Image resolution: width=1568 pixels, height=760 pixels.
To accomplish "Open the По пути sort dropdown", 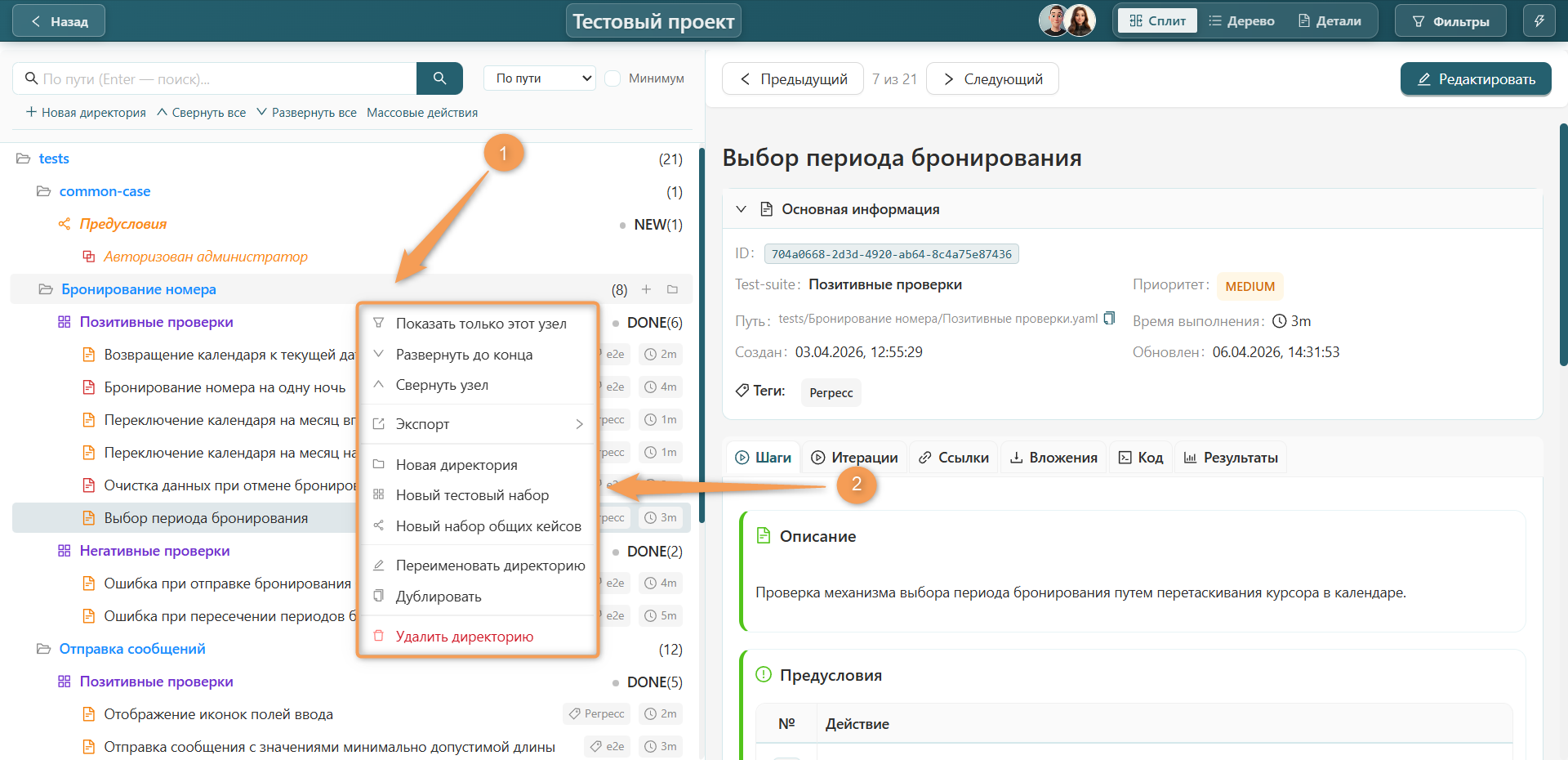I will click(x=540, y=78).
